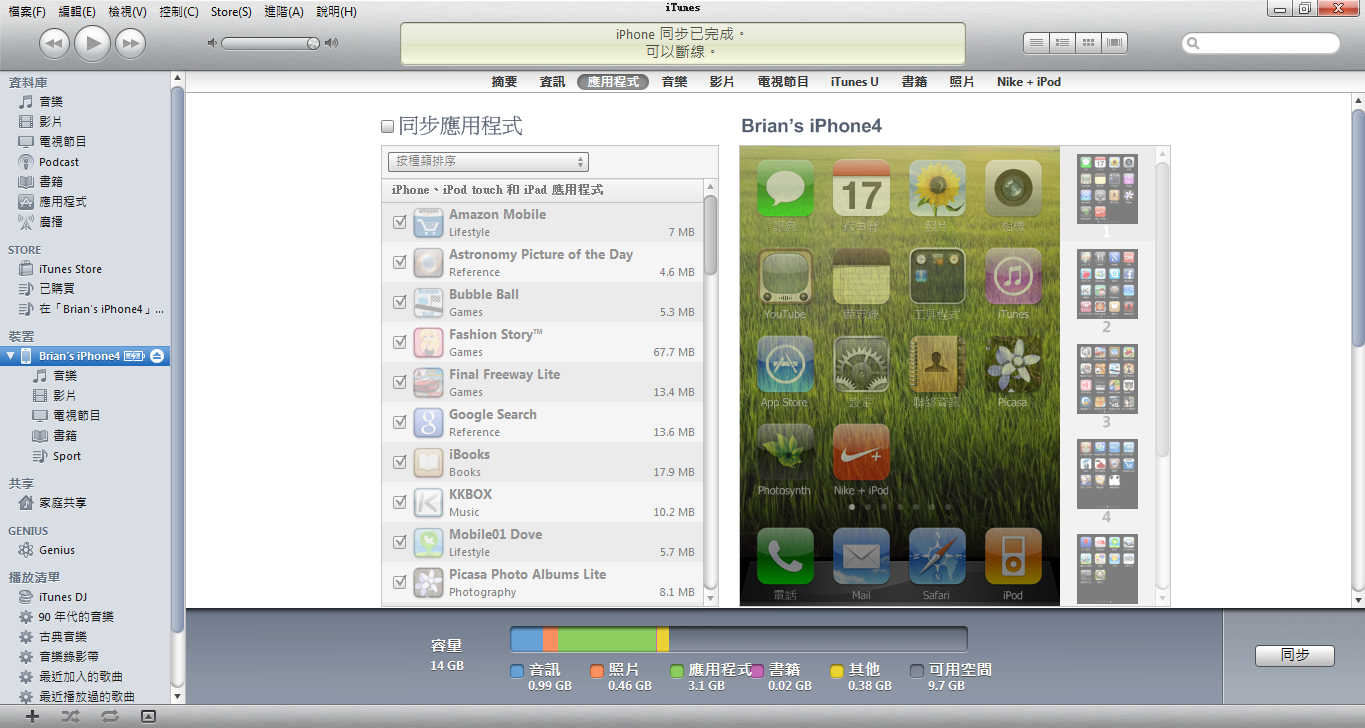Open the 檔案(F) menu
The width and height of the screenshot is (1365, 728).
[x=27, y=11]
